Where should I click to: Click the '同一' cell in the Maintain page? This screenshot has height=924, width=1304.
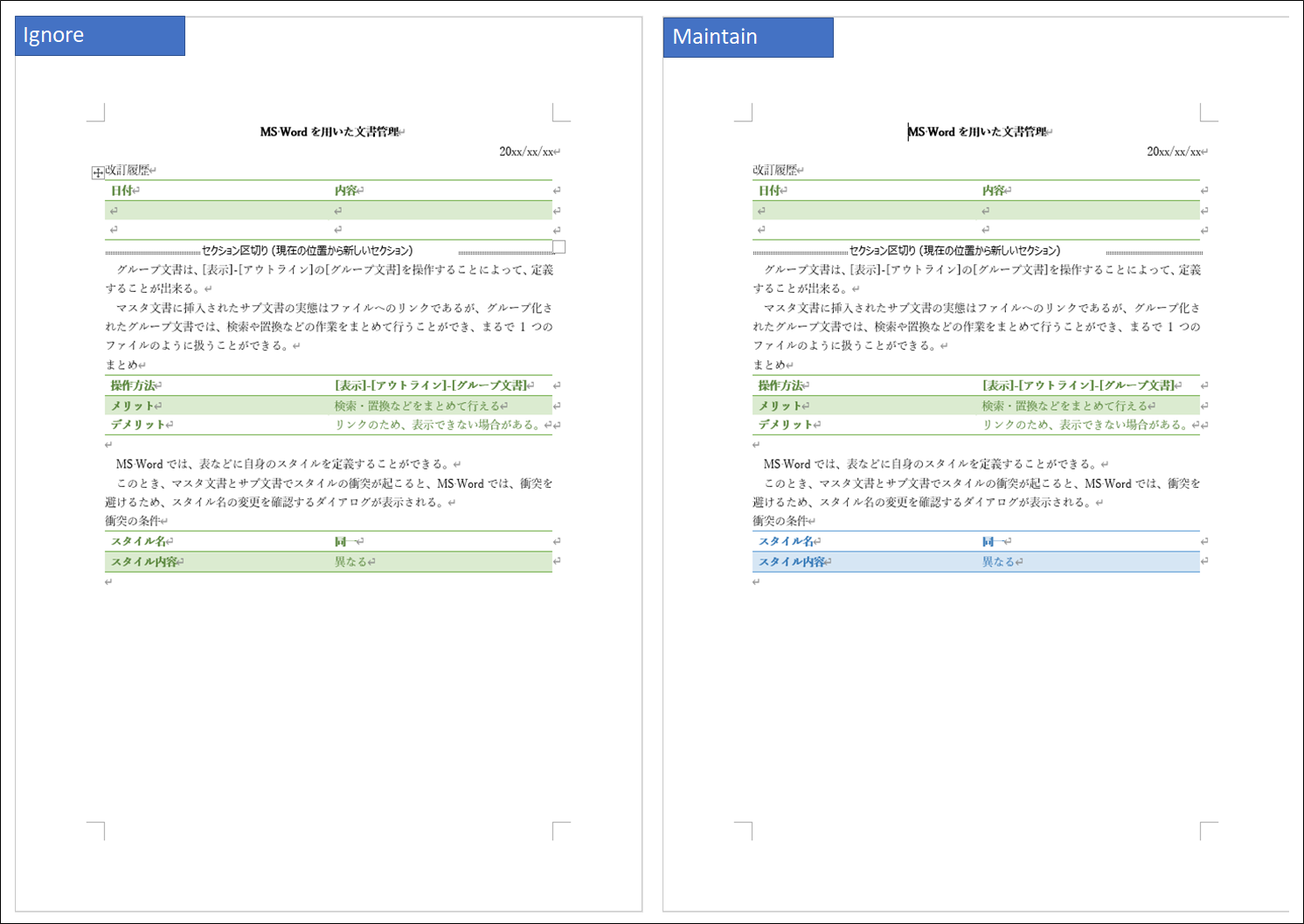(1088, 541)
